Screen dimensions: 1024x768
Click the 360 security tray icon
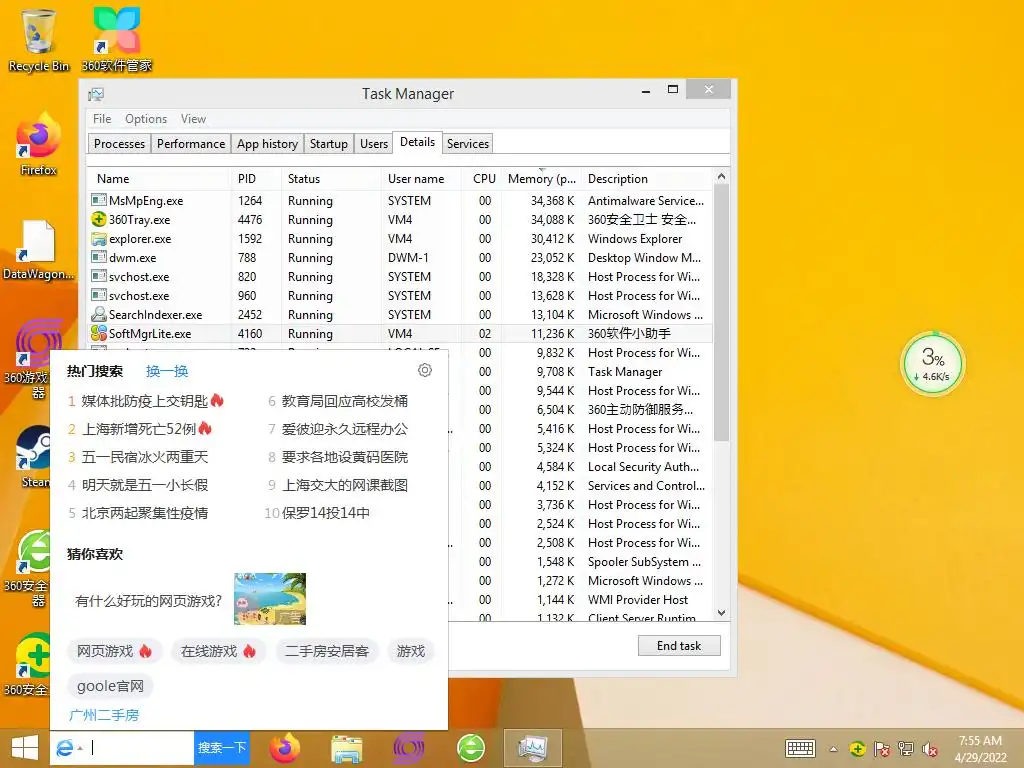857,749
